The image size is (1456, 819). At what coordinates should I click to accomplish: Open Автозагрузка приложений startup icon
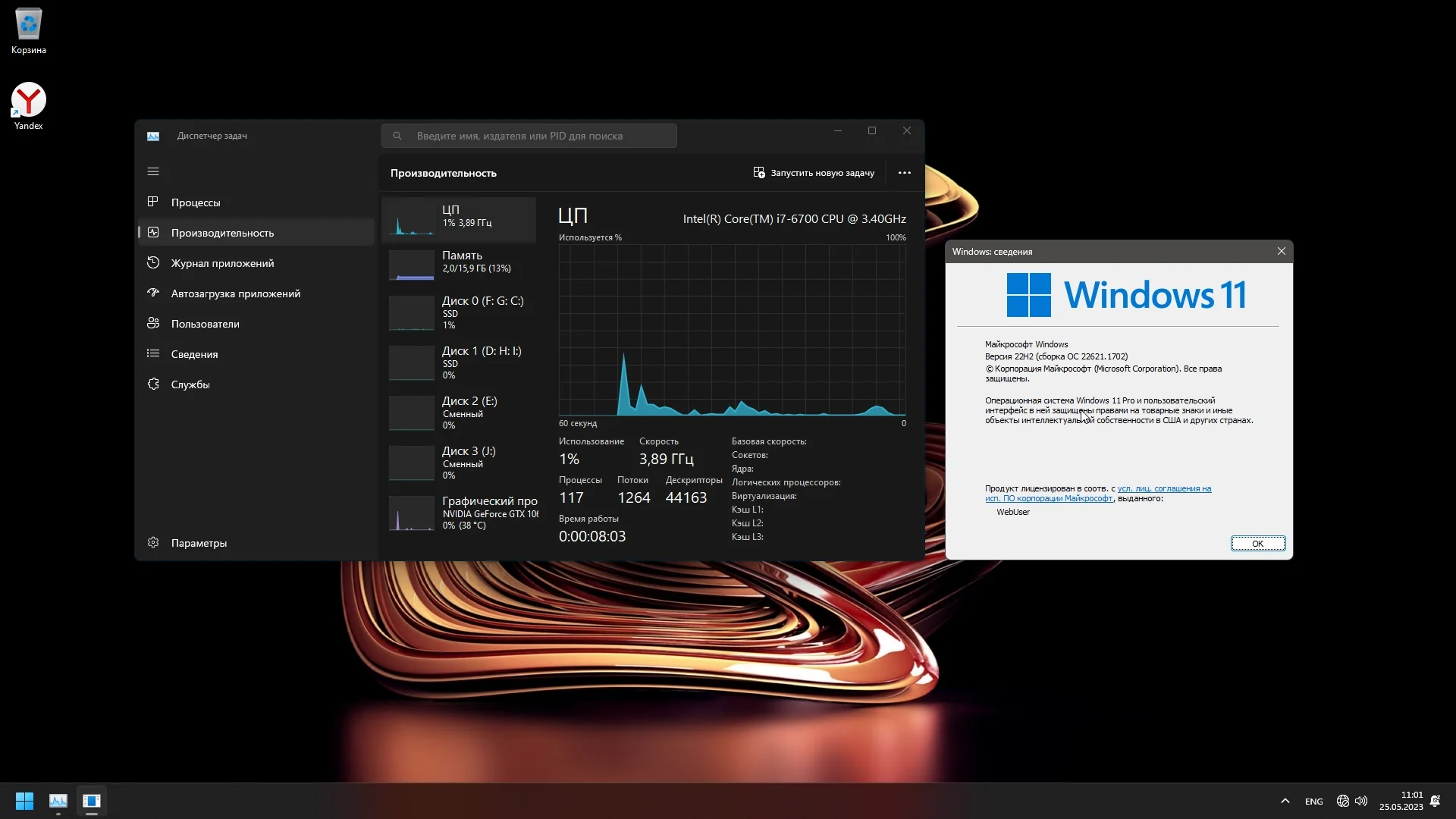pyautogui.click(x=153, y=293)
